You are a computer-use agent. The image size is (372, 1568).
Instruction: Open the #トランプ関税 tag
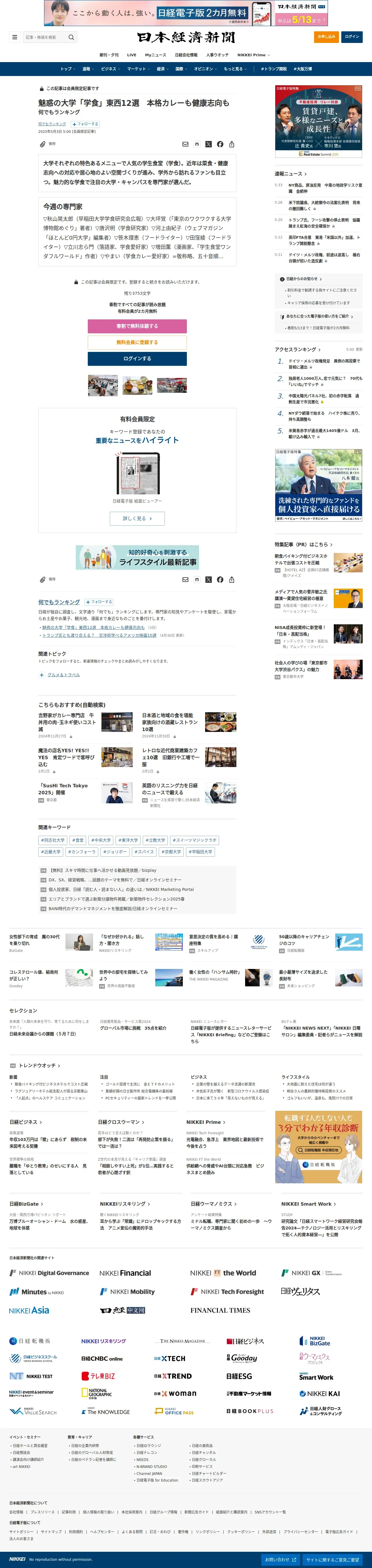[273, 69]
